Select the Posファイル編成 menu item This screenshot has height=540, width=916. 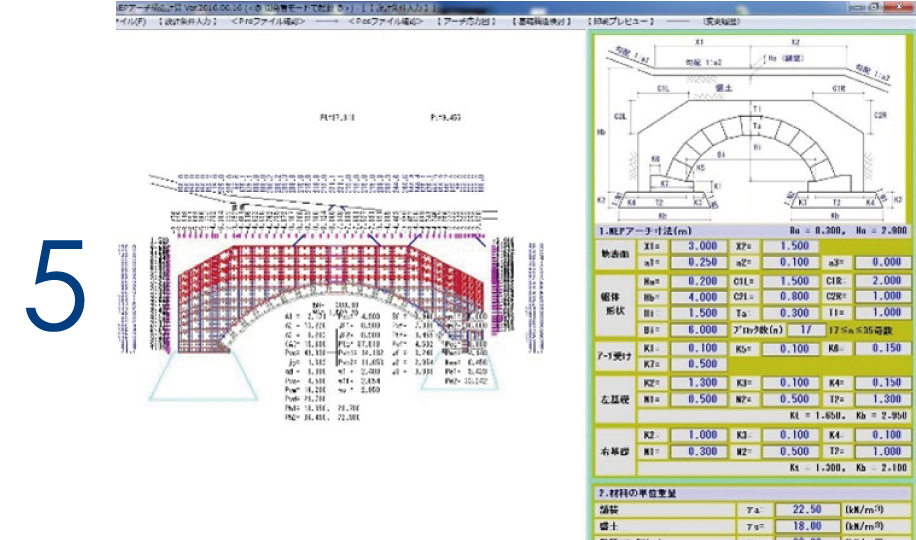(386, 21)
